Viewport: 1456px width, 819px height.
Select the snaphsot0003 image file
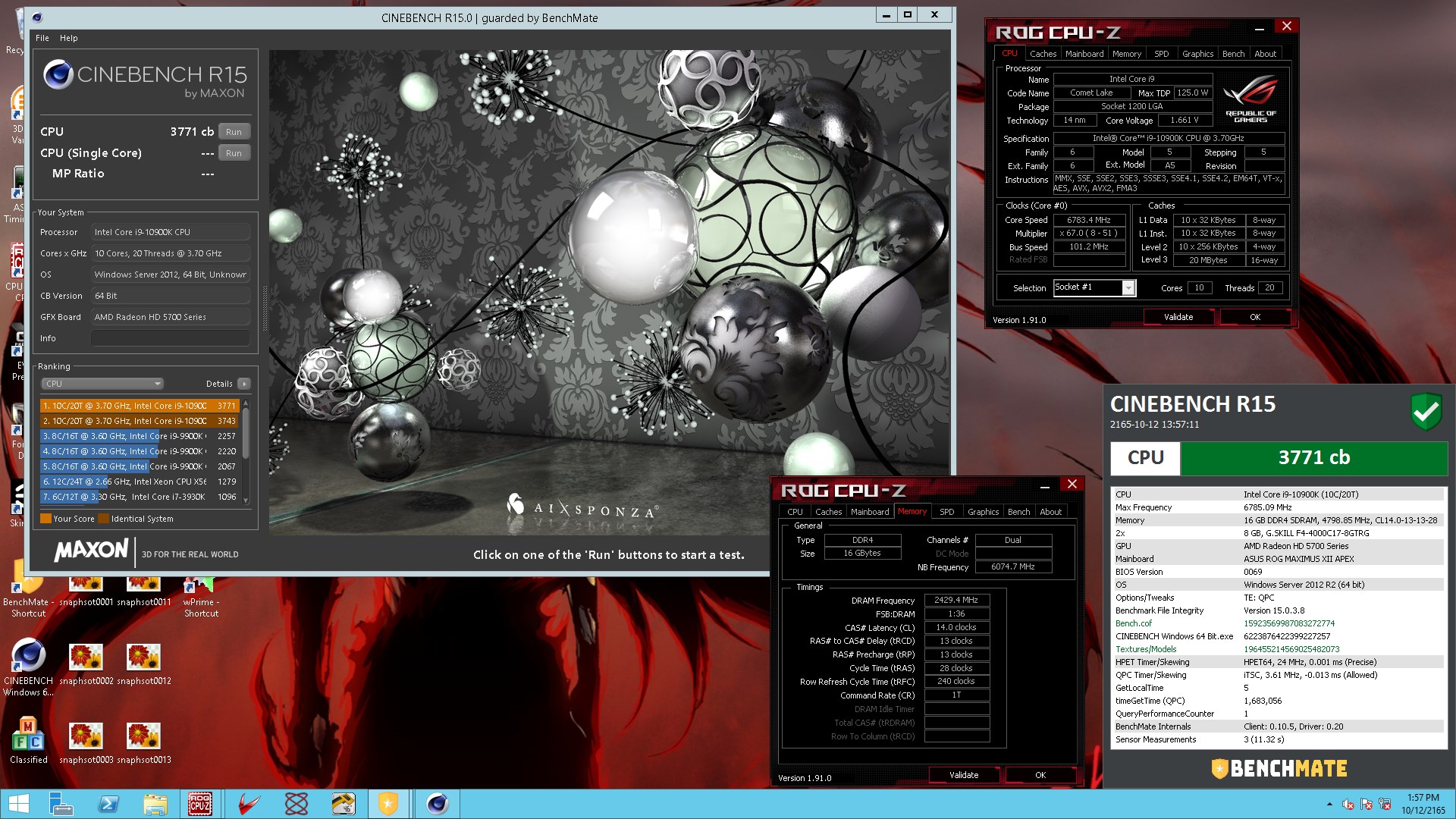pos(86,743)
